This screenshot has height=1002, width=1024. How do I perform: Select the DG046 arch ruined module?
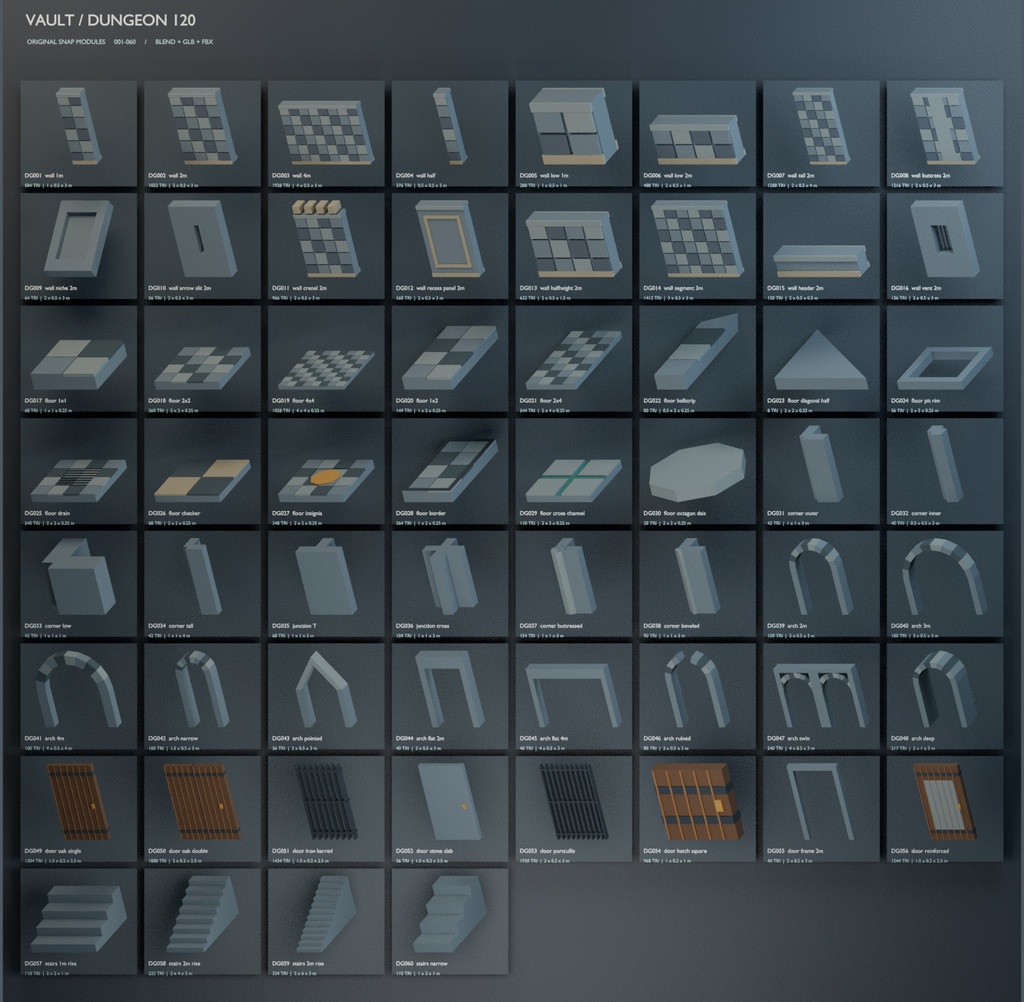(697, 697)
